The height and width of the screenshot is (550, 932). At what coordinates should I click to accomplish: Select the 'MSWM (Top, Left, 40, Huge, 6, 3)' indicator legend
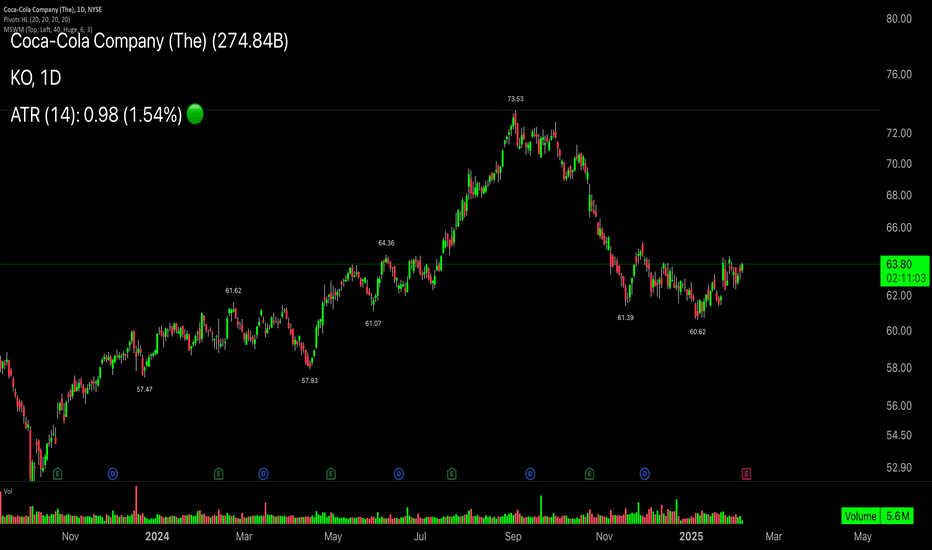point(48,29)
